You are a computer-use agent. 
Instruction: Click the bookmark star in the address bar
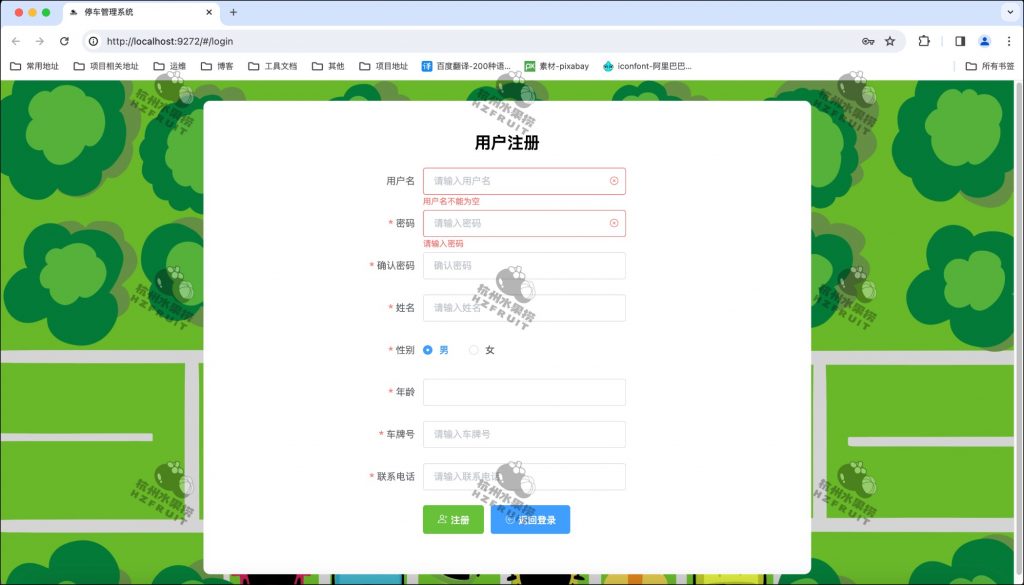coord(890,42)
